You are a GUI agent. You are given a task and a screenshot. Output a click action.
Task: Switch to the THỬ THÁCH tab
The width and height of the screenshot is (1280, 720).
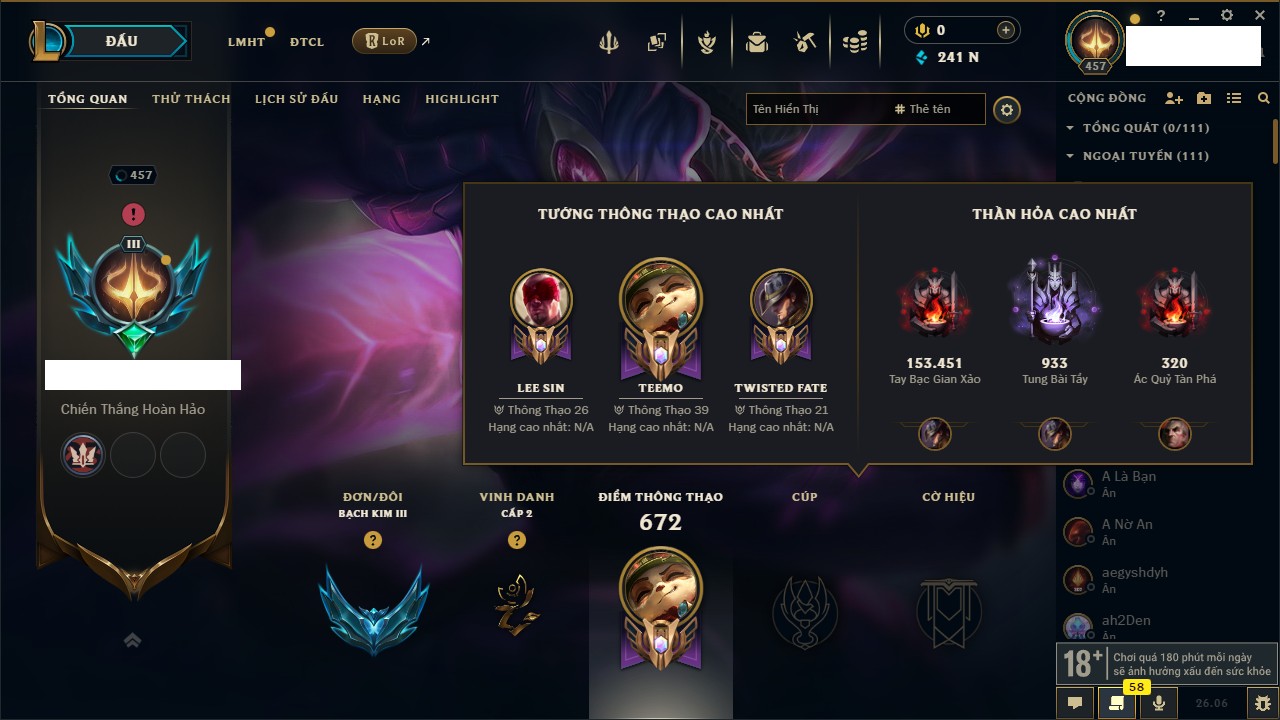191,99
